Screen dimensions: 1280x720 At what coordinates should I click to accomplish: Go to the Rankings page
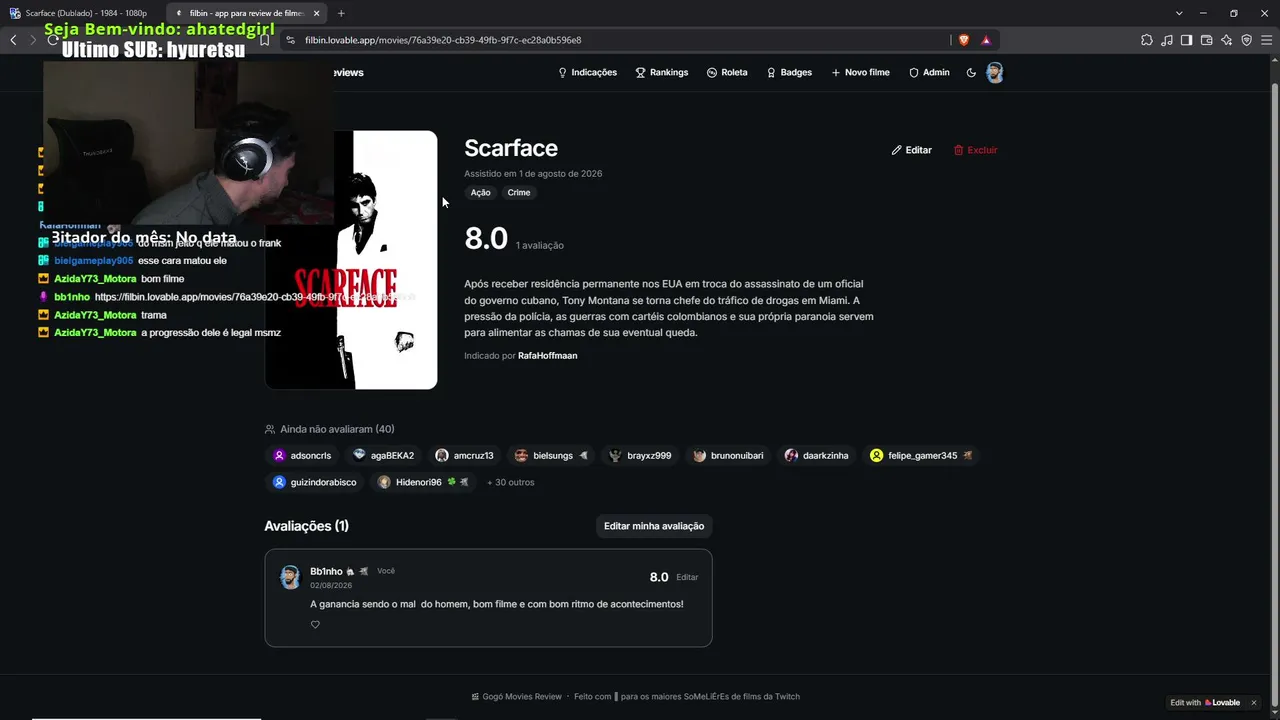click(662, 72)
